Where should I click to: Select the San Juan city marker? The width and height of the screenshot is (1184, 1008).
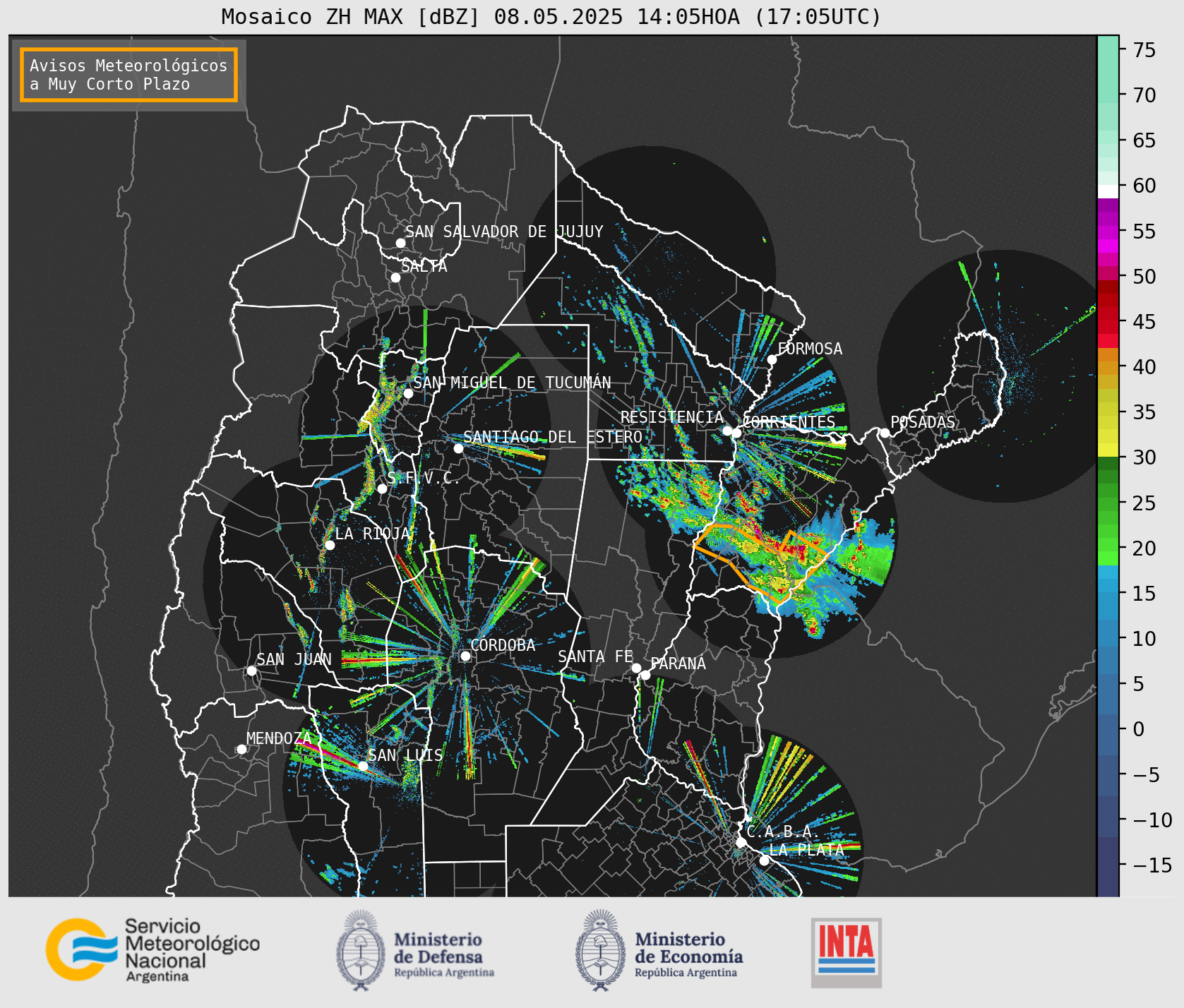[x=251, y=671]
